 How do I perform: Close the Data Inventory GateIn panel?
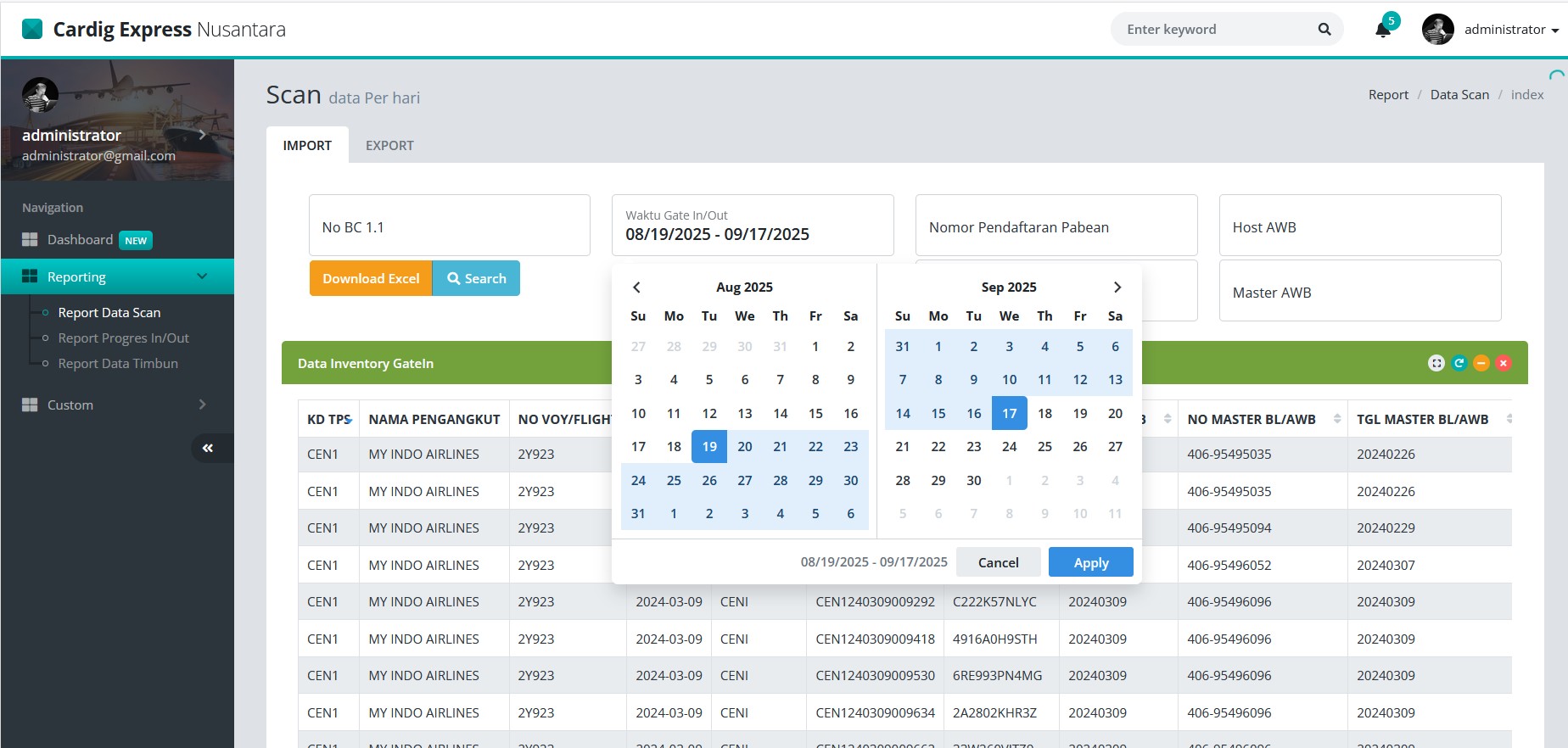[x=1504, y=363]
